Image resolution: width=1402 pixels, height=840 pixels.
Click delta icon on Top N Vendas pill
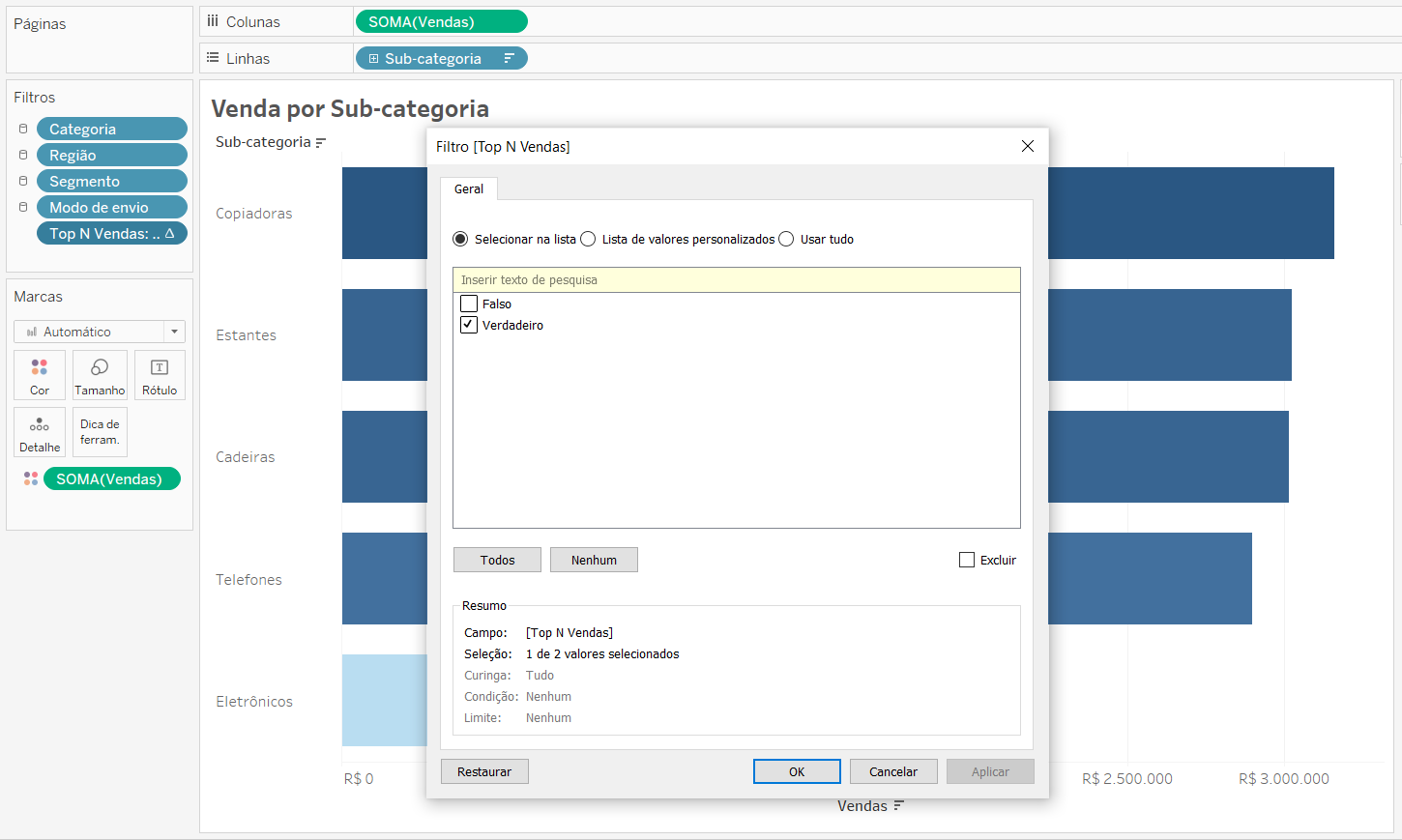tap(170, 233)
